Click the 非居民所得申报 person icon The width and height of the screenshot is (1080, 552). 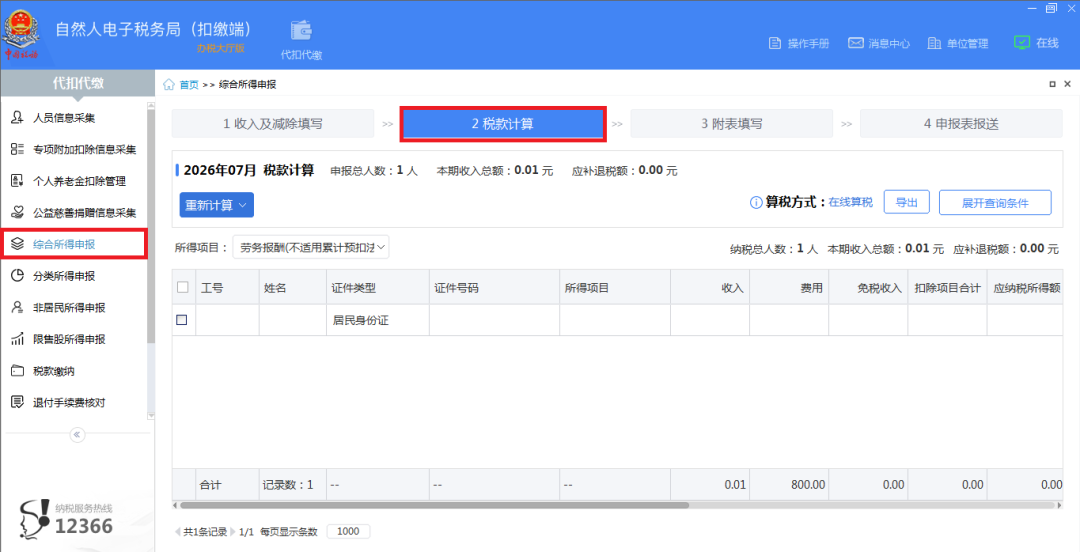point(17,307)
